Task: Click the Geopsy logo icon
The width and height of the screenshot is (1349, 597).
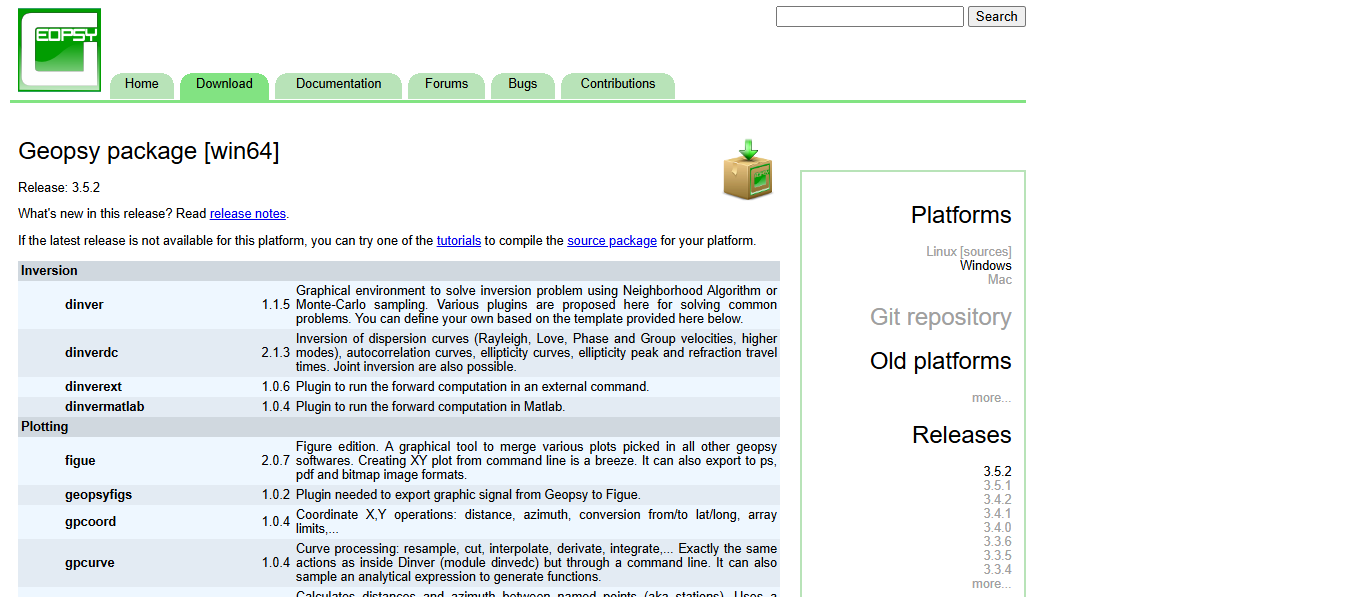Action: [x=60, y=50]
